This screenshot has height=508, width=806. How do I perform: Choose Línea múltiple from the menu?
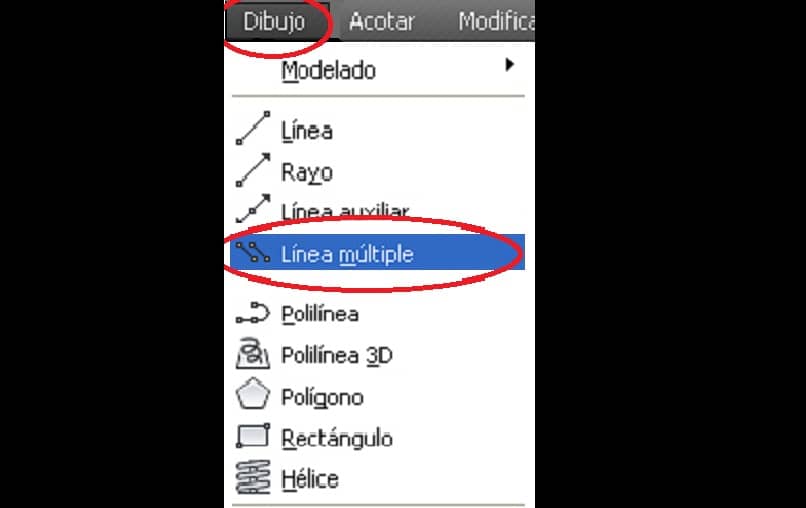pos(377,252)
